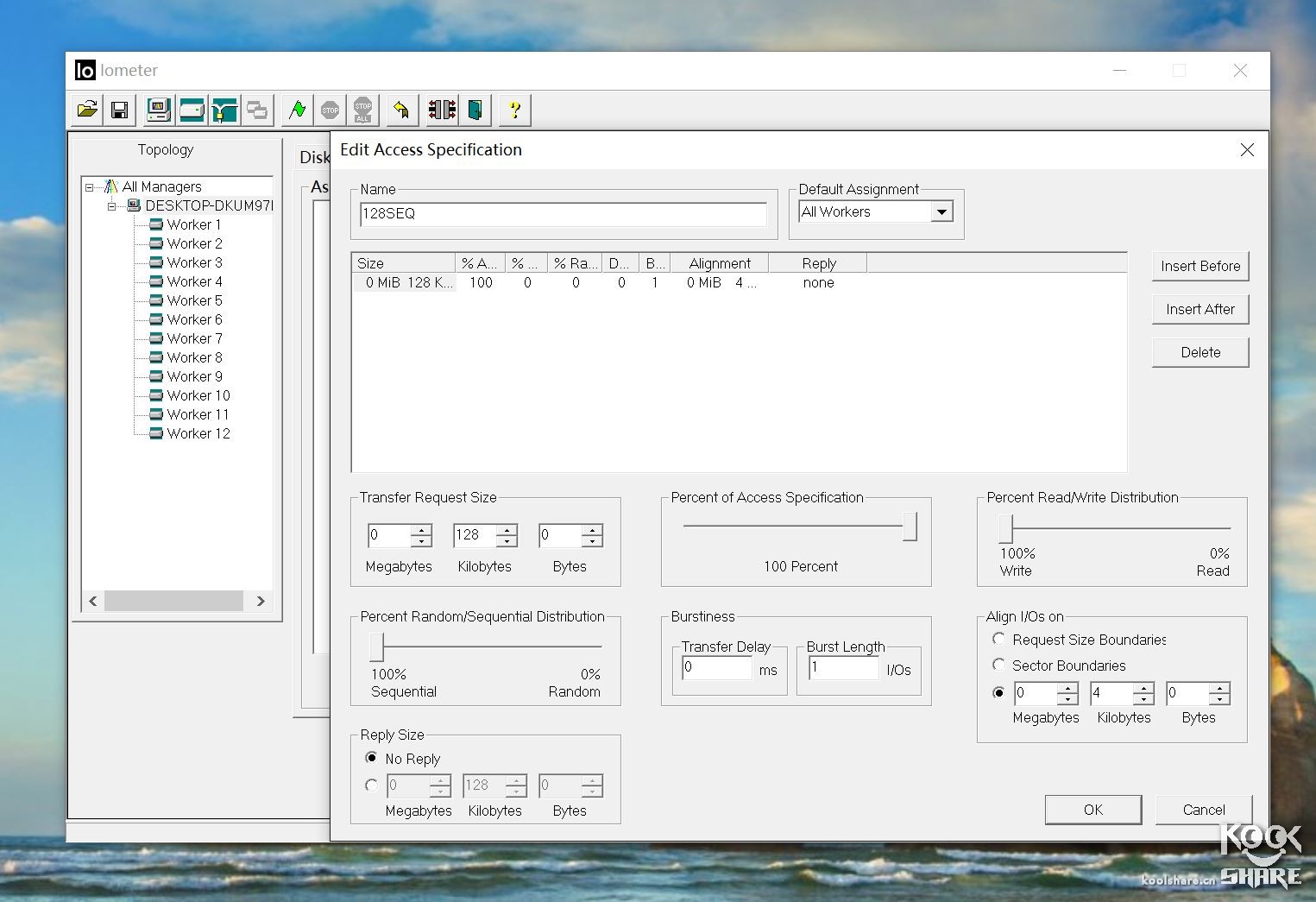Click the Exit door icon
The width and height of the screenshot is (1316, 902).
click(475, 110)
